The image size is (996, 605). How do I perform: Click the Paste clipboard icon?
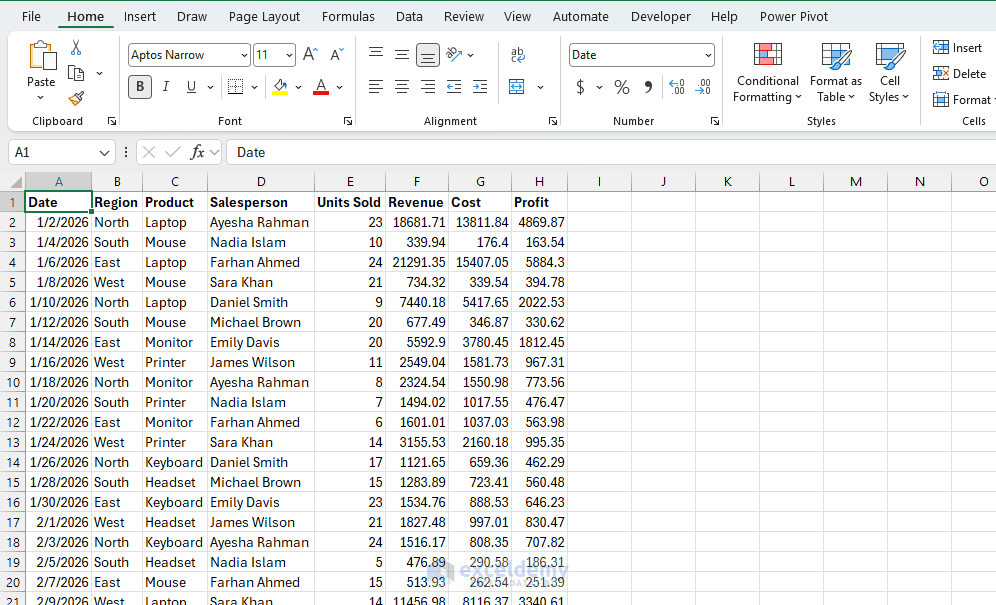point(42,56)
